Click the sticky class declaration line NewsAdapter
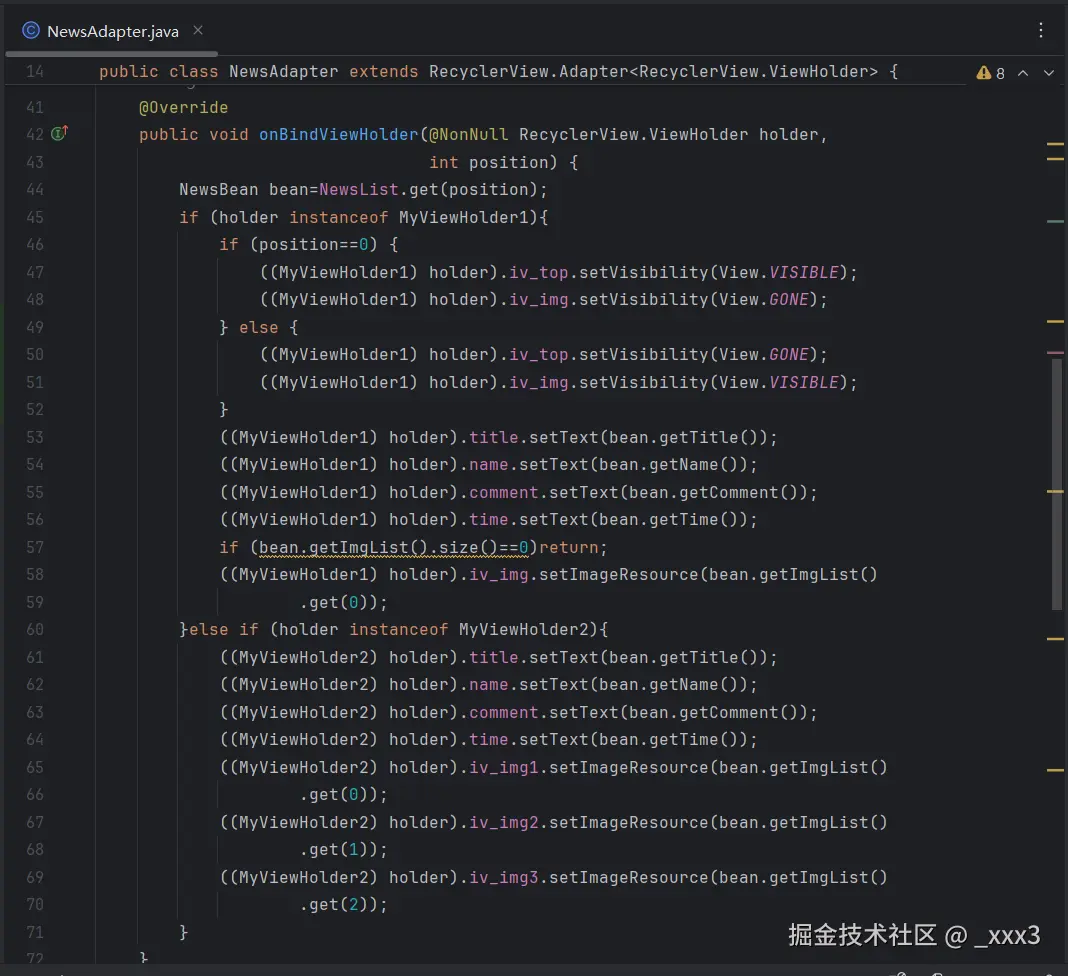Viewport: 1068px width, 976px height. click(x=499, y=72)
